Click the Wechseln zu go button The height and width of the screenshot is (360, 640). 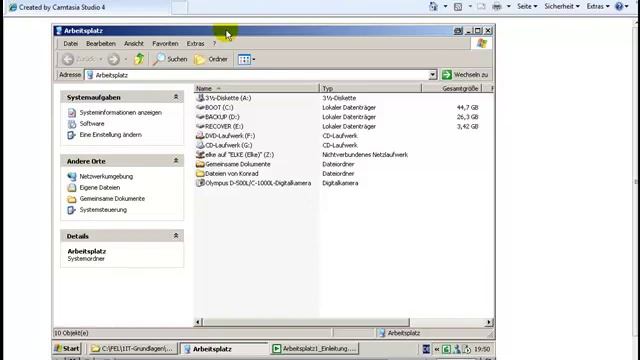(x=465, y=75)
